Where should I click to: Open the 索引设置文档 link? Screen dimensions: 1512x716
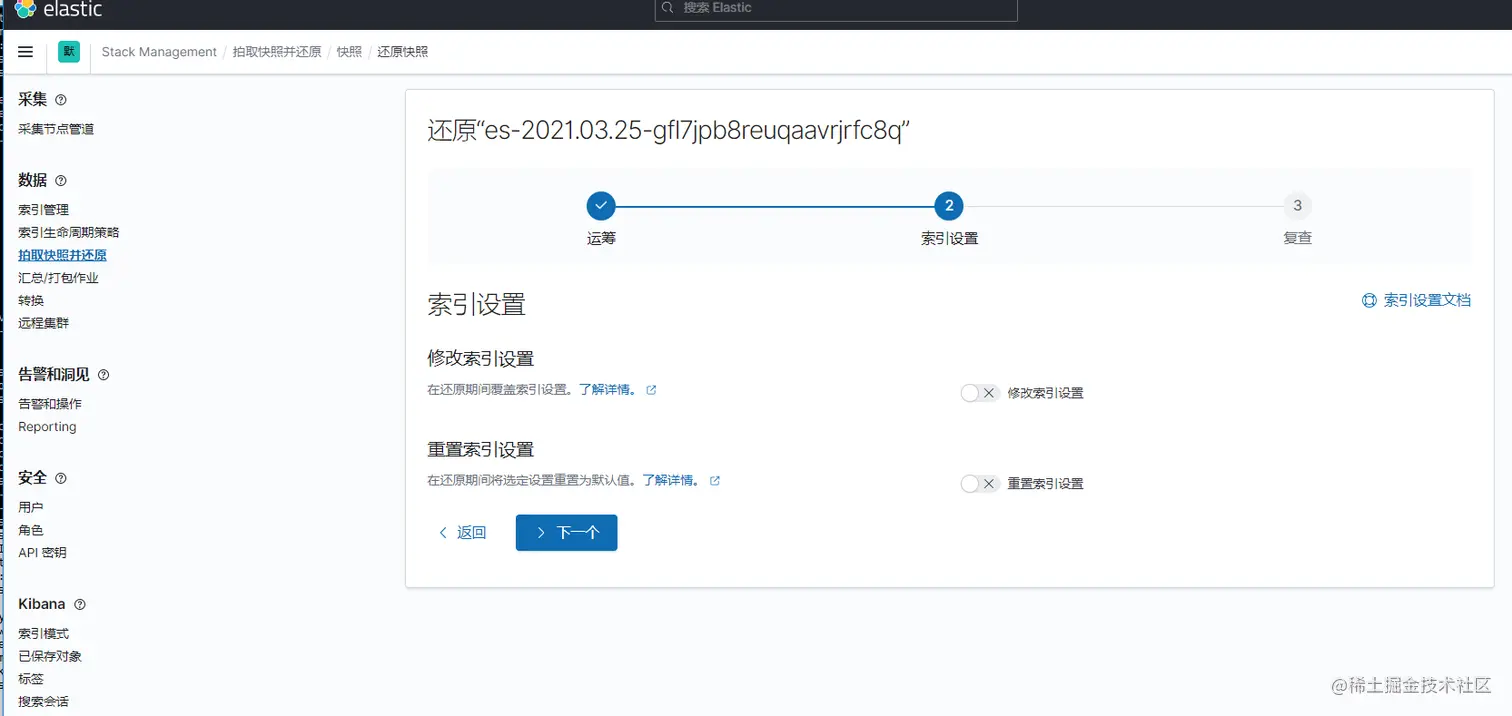pos(1427,300)
